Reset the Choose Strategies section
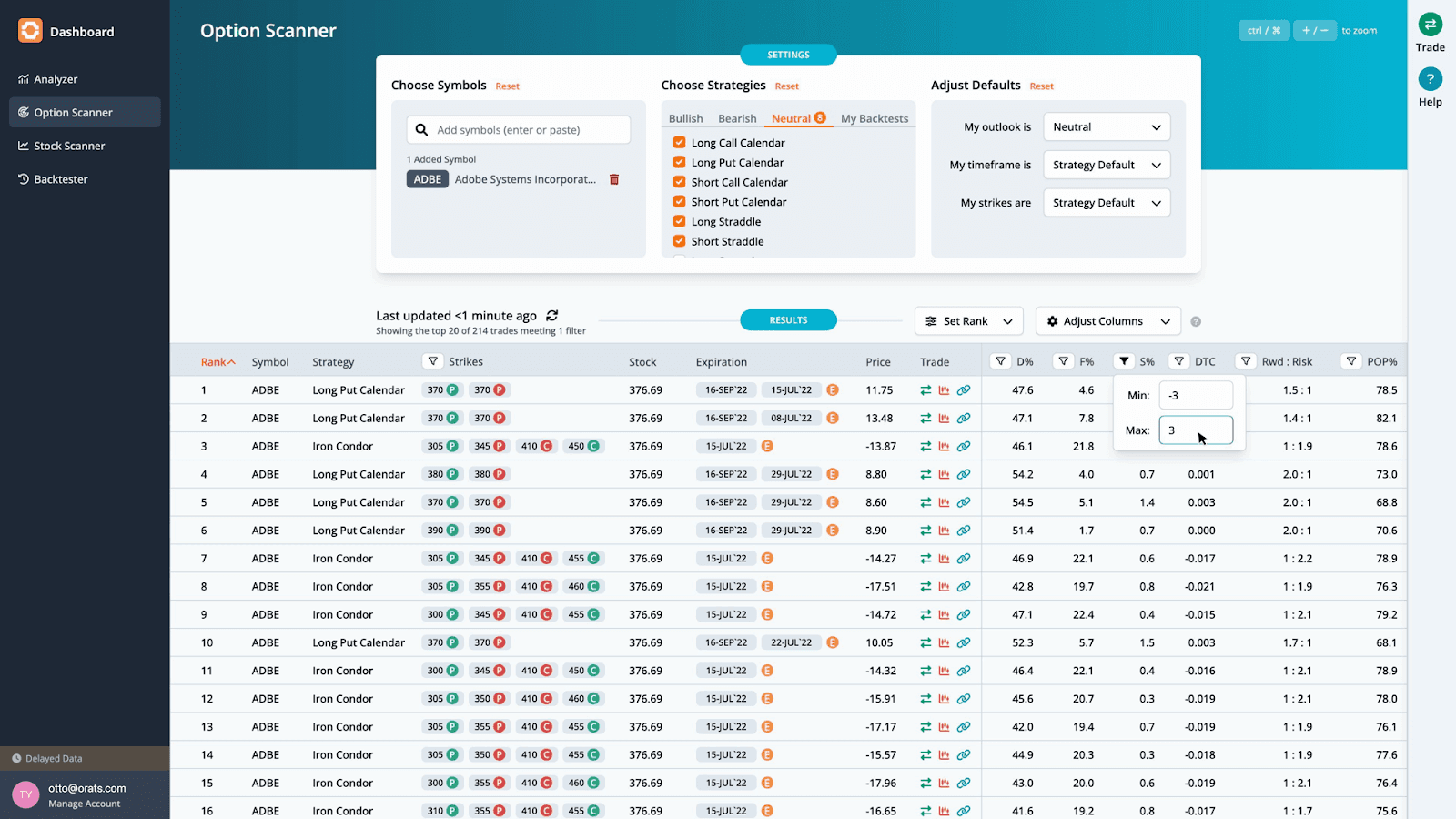The height and width of the screenshot is (819, 1456). [x=786, y=86]
